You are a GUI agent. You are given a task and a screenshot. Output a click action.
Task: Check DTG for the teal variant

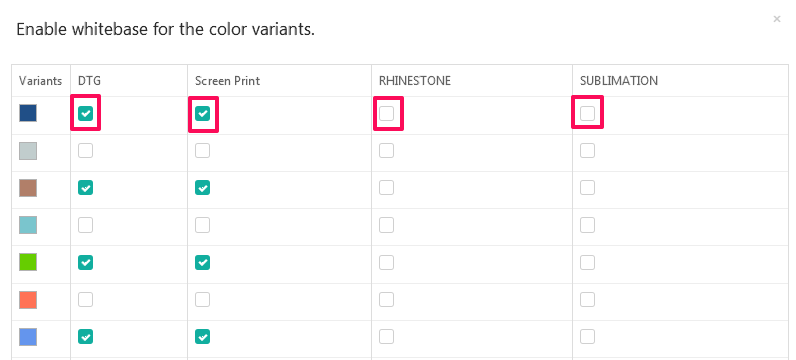click(85, 225)
